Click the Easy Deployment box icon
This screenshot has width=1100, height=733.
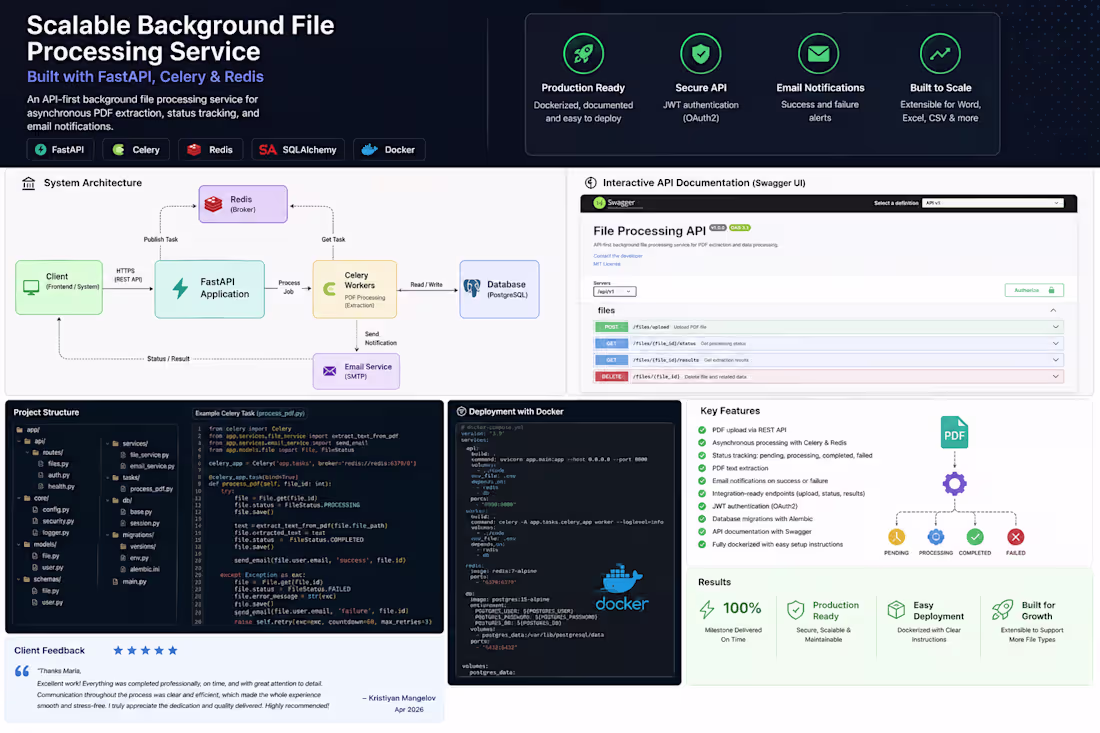click(x=896, y=610)
